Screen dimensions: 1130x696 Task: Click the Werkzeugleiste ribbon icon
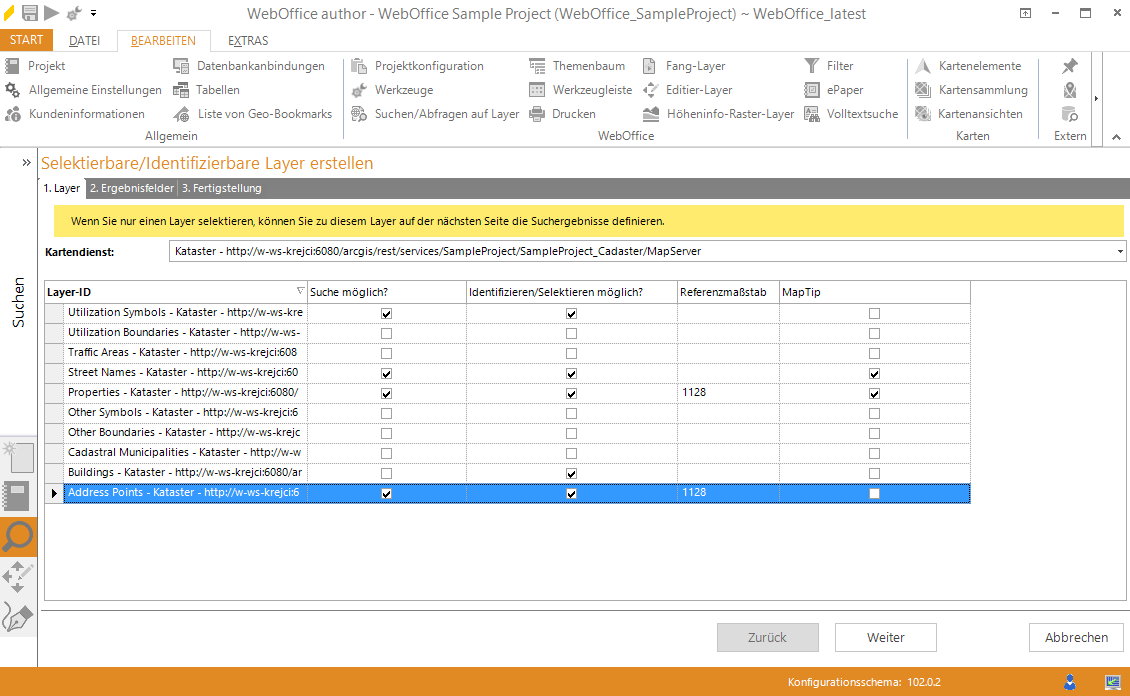pyautogui.click(x=537, y=90)
